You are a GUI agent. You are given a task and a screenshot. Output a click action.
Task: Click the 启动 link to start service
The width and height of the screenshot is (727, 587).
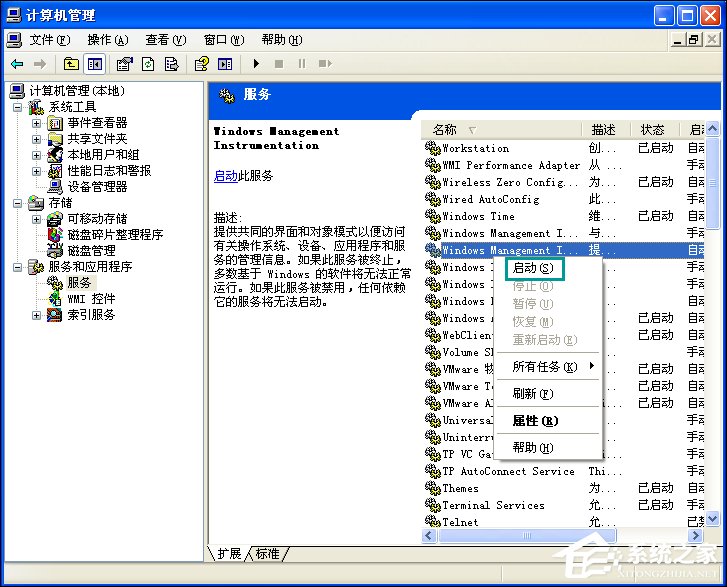225,176
